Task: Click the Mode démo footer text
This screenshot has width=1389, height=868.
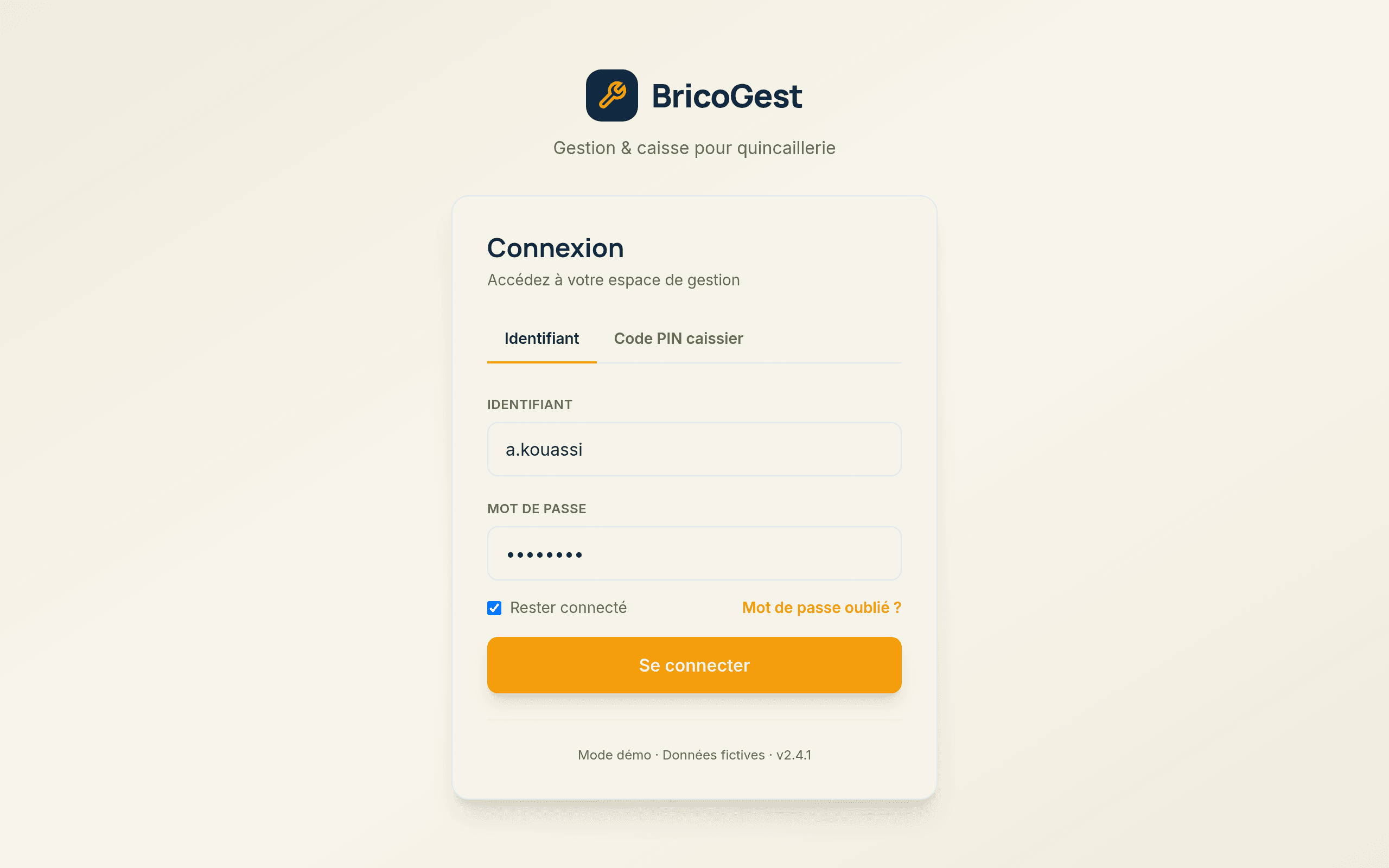Action: [614, 756]
